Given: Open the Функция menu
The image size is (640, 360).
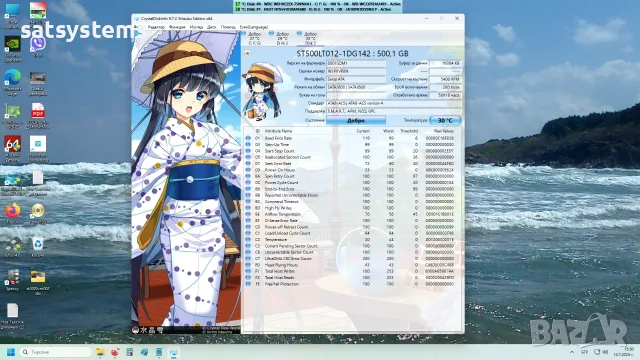Looking at the screenshot, I should coord(177,27).
